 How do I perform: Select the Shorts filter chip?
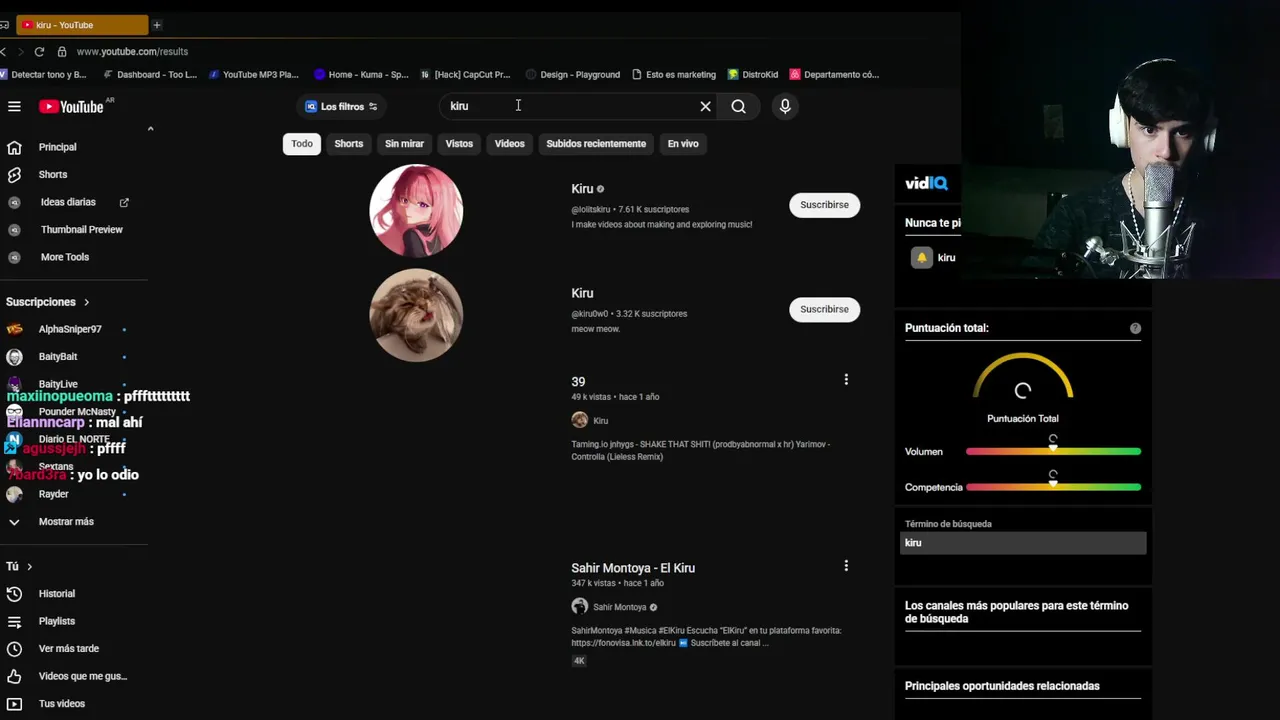tap(349, 144)
